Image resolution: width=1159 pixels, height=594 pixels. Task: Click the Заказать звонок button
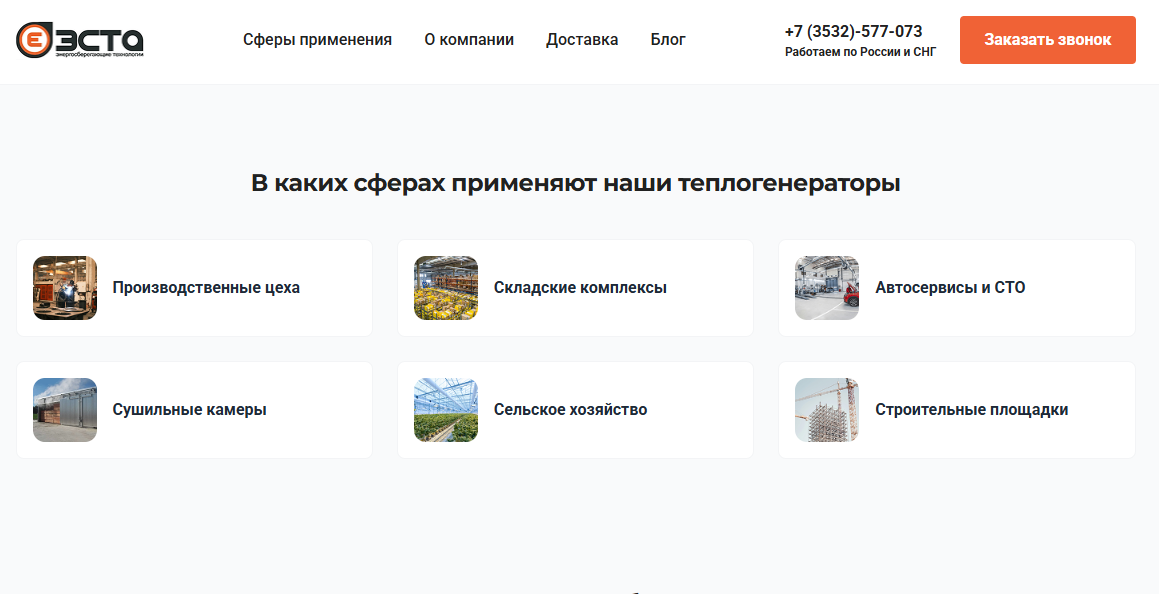(1047, 40)
